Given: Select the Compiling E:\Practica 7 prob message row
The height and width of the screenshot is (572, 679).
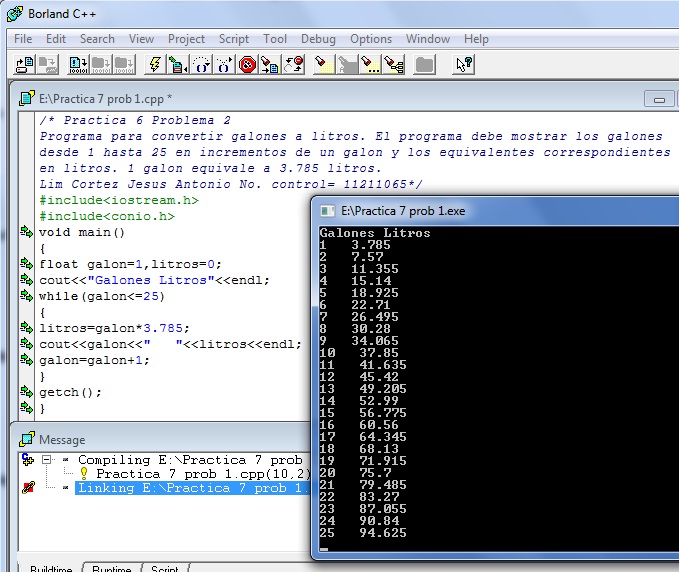Looking at the screenshot, I should pos(190,459).
